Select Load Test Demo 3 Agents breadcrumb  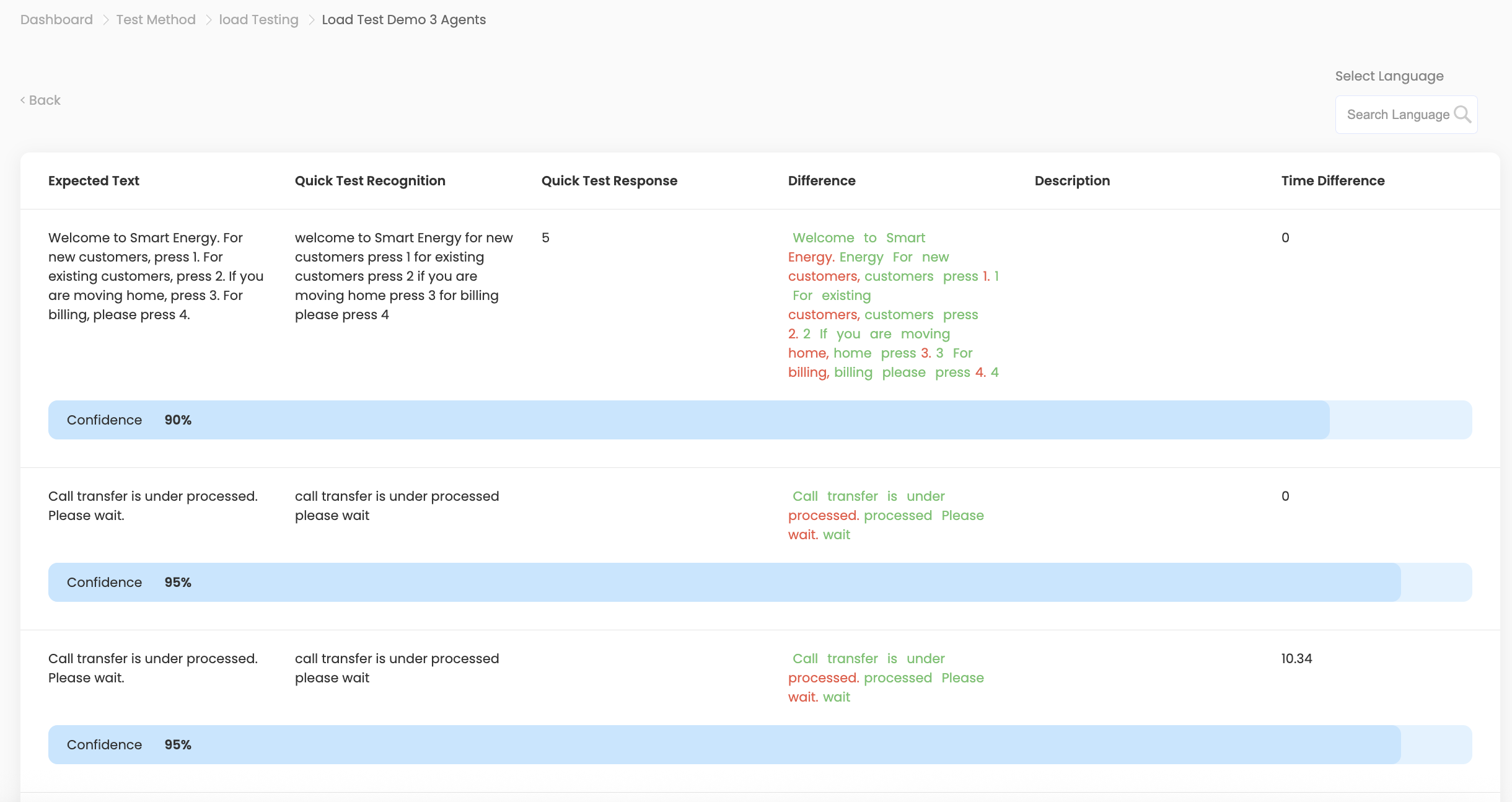[x=403, y=20]
